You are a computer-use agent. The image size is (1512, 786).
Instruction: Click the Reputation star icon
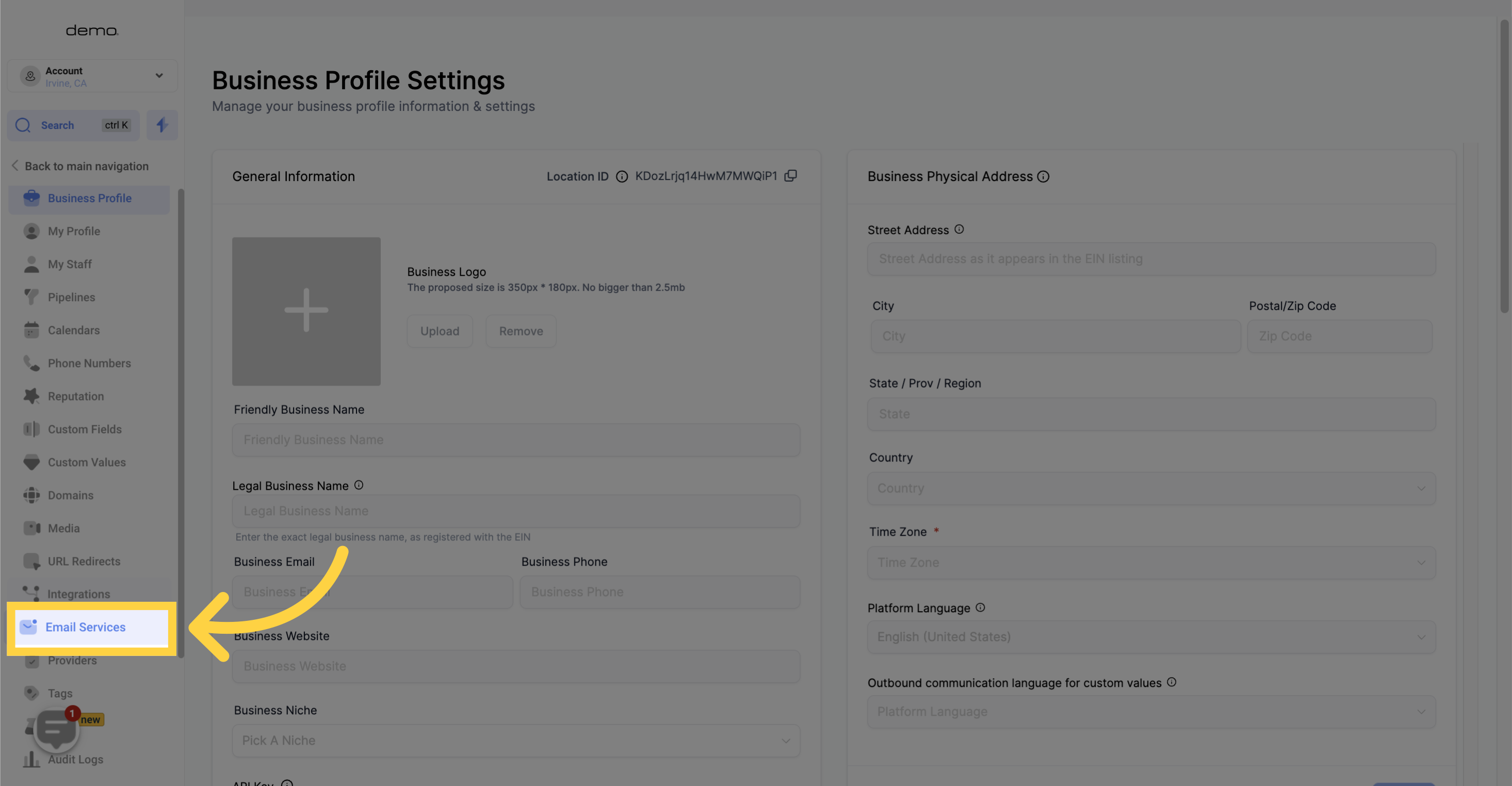[x=31, y=396]
